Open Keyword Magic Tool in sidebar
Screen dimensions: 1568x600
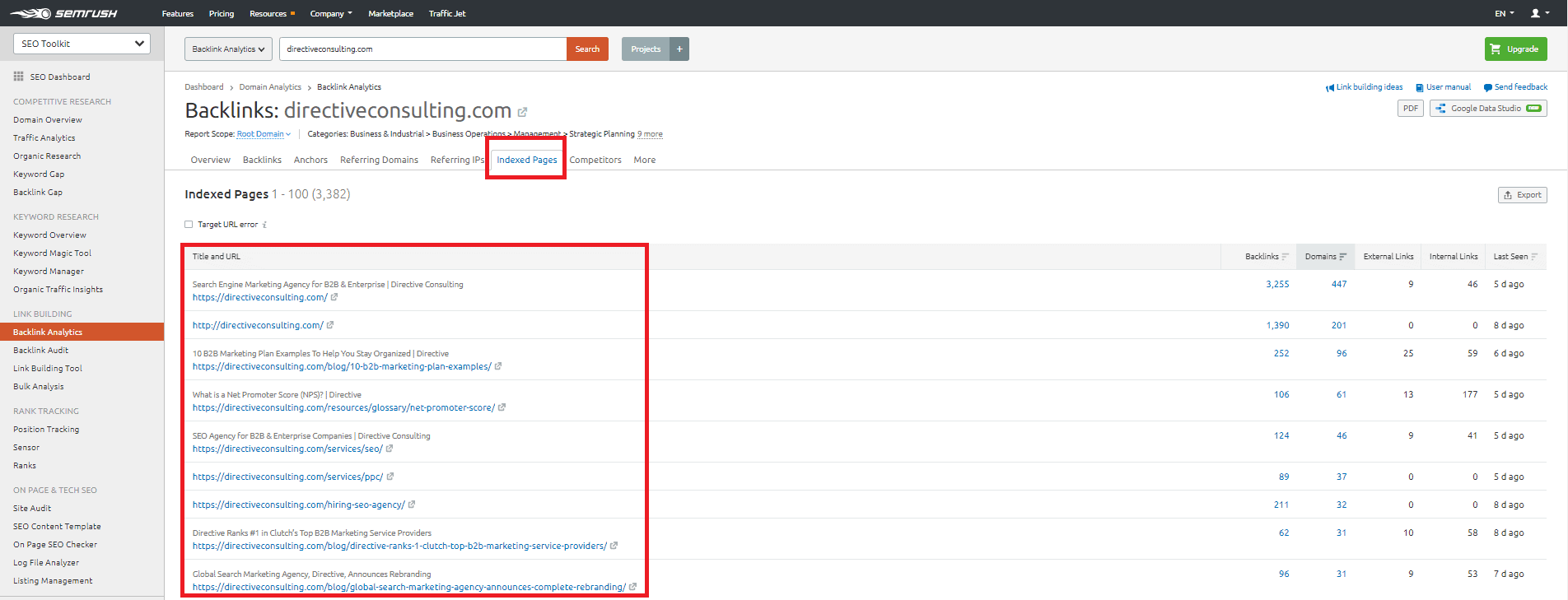pos(52,253)
